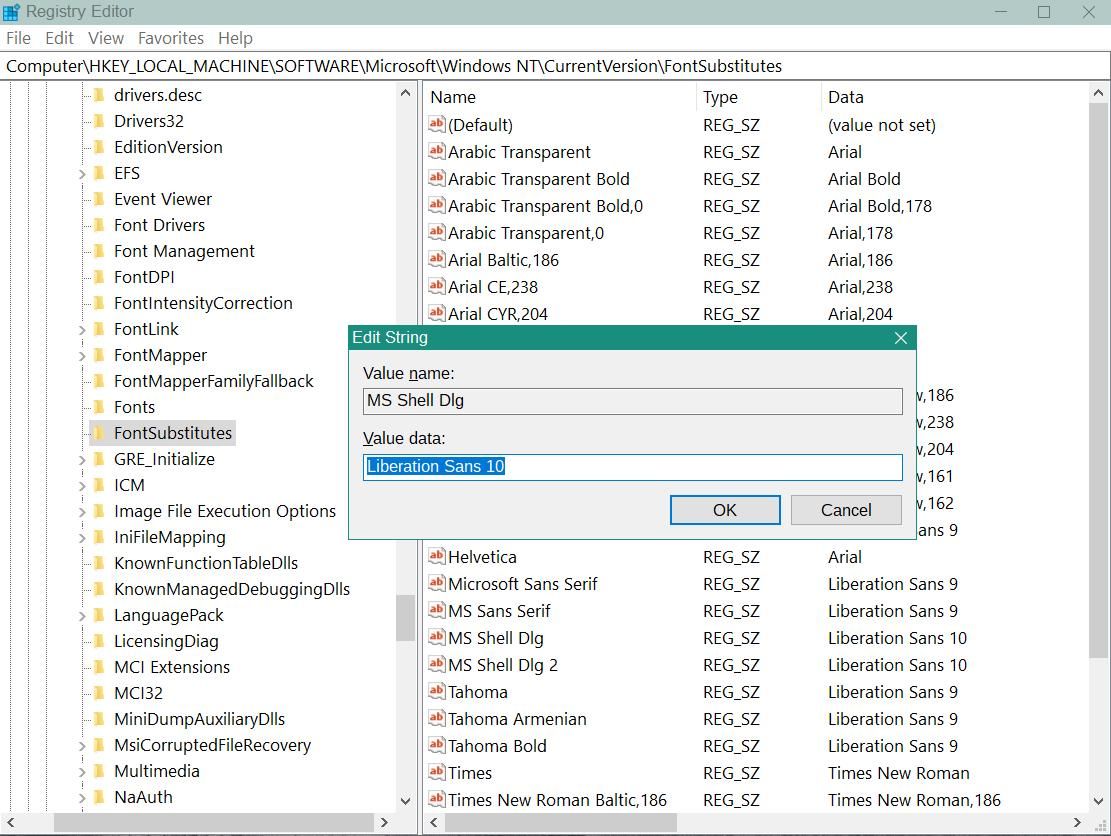Click the registry path address bar

[x=555, y=66]
